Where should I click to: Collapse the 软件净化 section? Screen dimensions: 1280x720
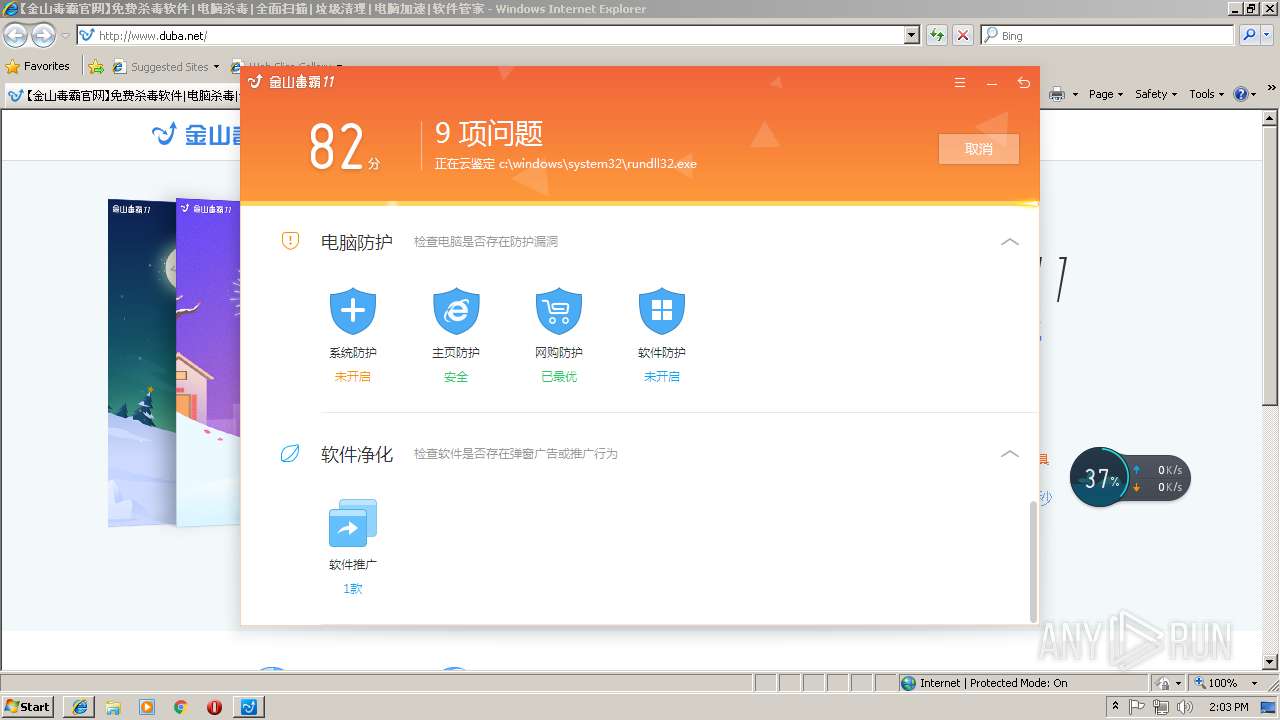pyautogui.click(x=1010, y=454)
